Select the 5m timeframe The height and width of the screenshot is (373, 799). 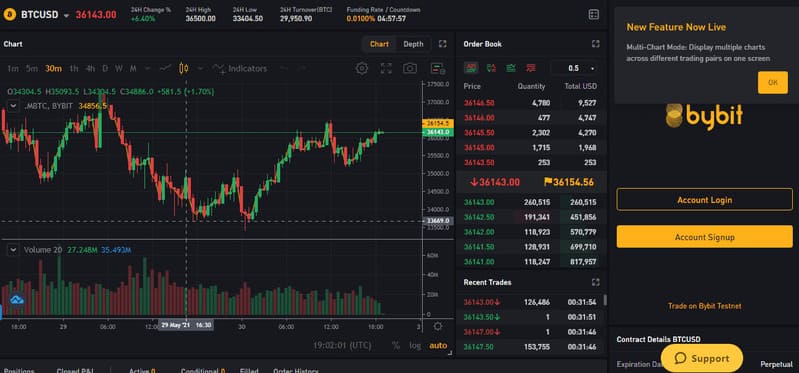point(32,69)
